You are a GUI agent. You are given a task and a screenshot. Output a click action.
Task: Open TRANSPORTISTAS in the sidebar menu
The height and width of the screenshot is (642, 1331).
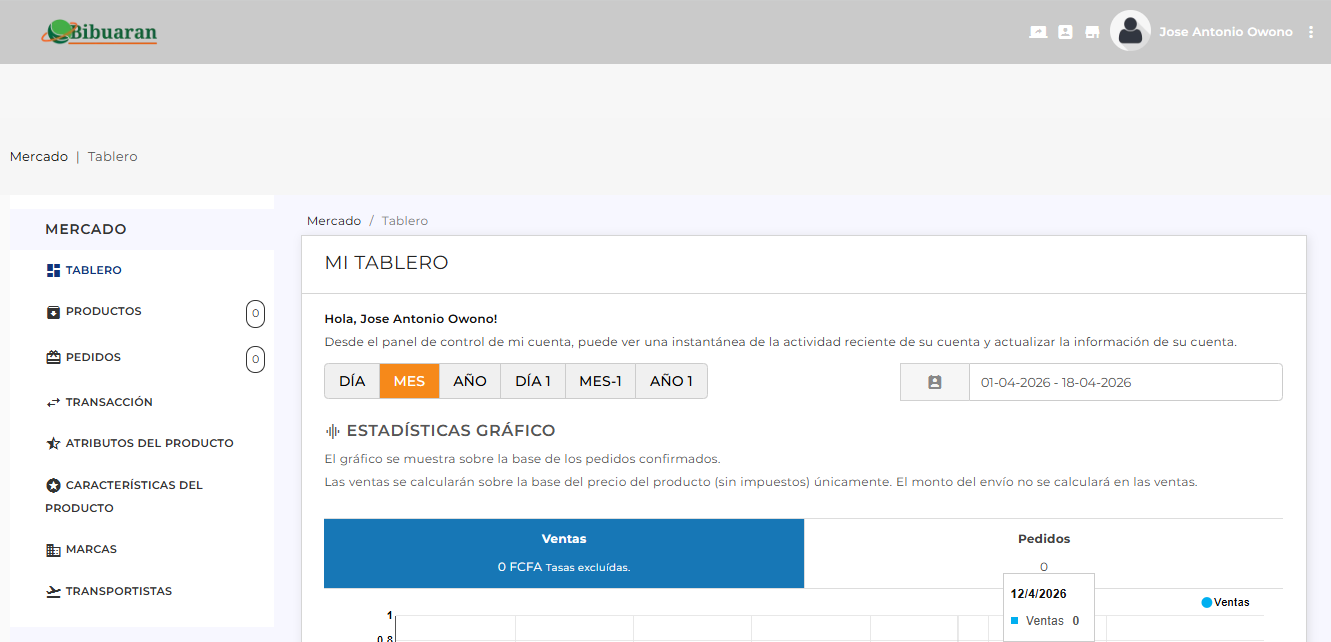[x=119, y=591]
